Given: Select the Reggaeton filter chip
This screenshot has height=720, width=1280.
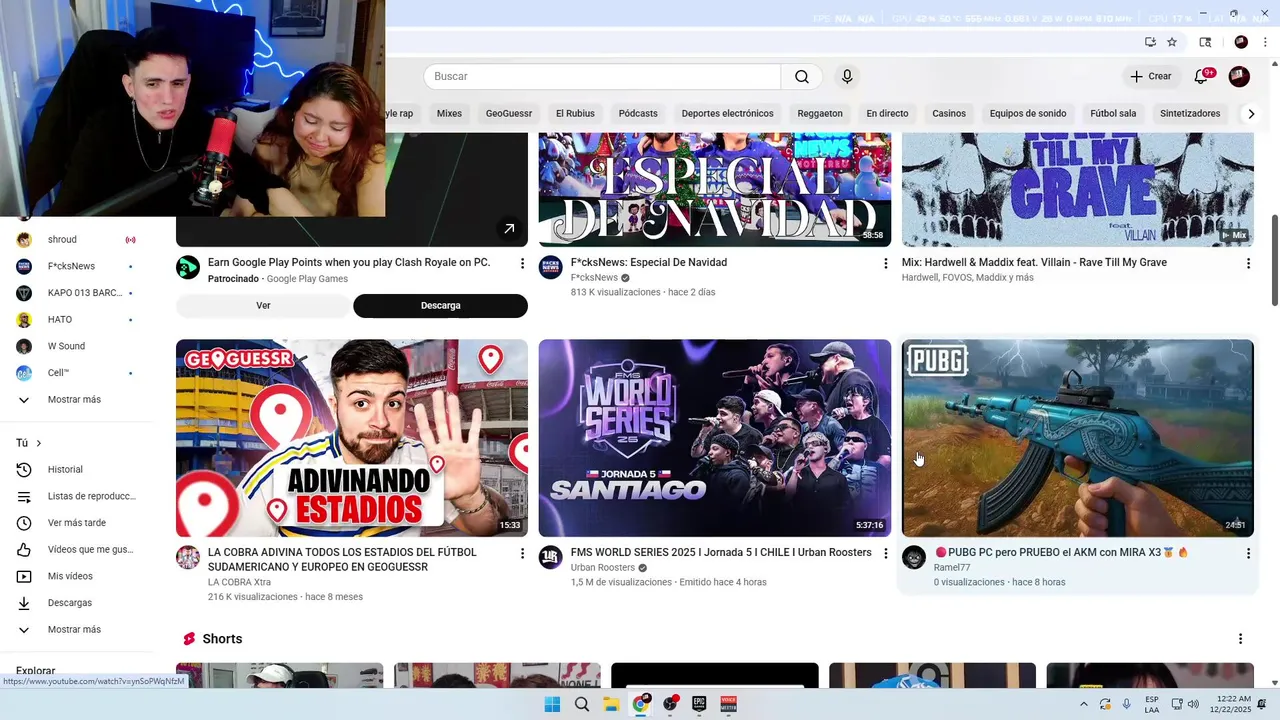Looking at the screenshot, I should [x=820, y=114].
